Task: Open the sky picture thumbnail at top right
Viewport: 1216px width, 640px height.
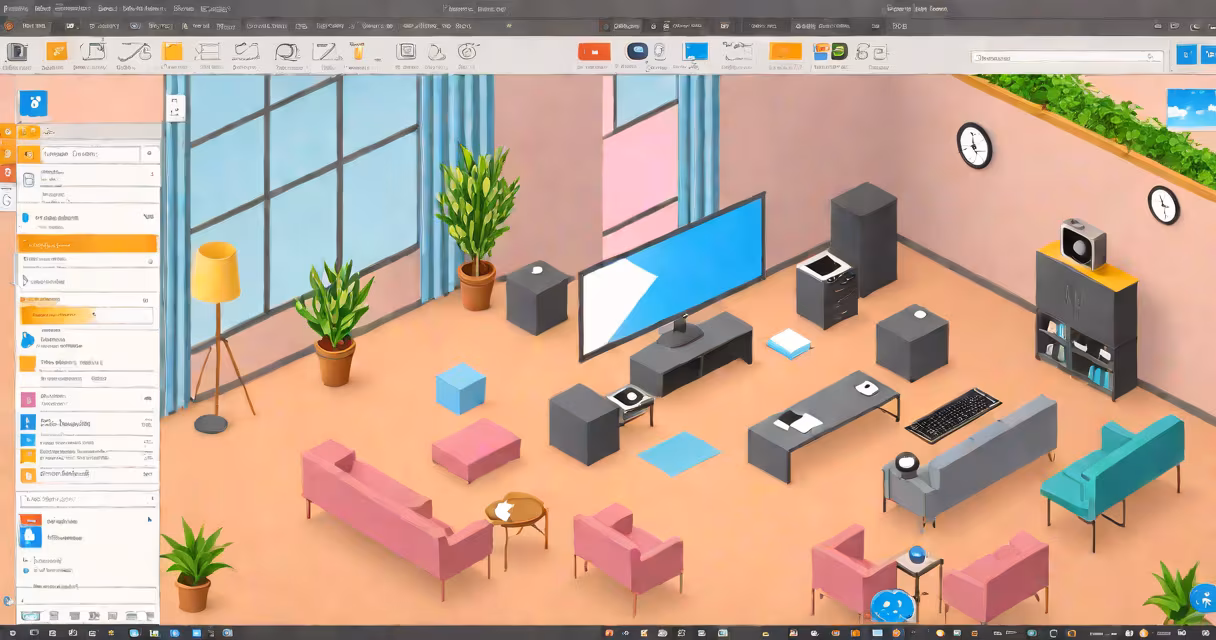Action: (x=1191, y=108)
